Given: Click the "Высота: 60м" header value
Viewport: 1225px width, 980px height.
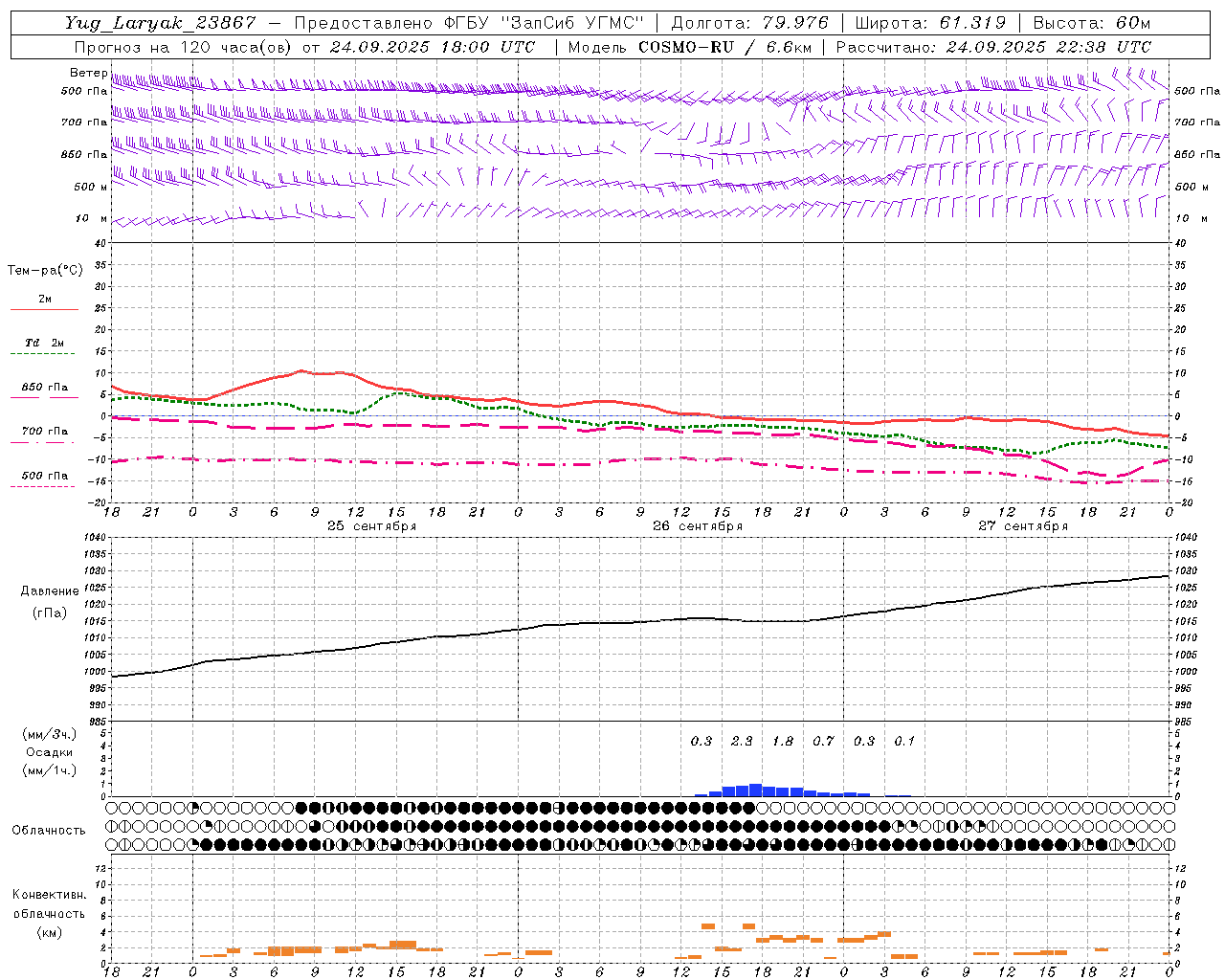Looking at the screenshot, I should pyautogui.click(x=1091, y=23).
